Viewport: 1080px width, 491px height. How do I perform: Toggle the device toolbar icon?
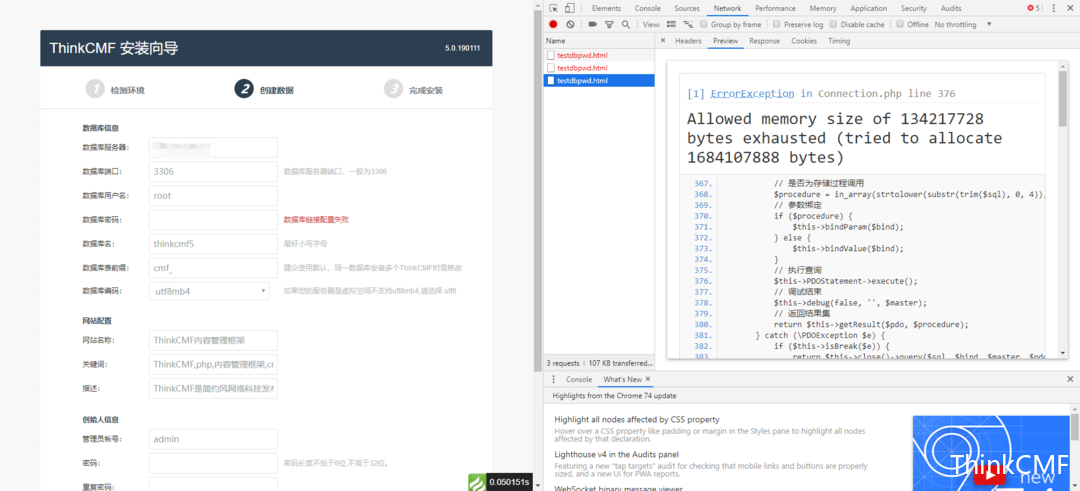(x=570, y=8)
